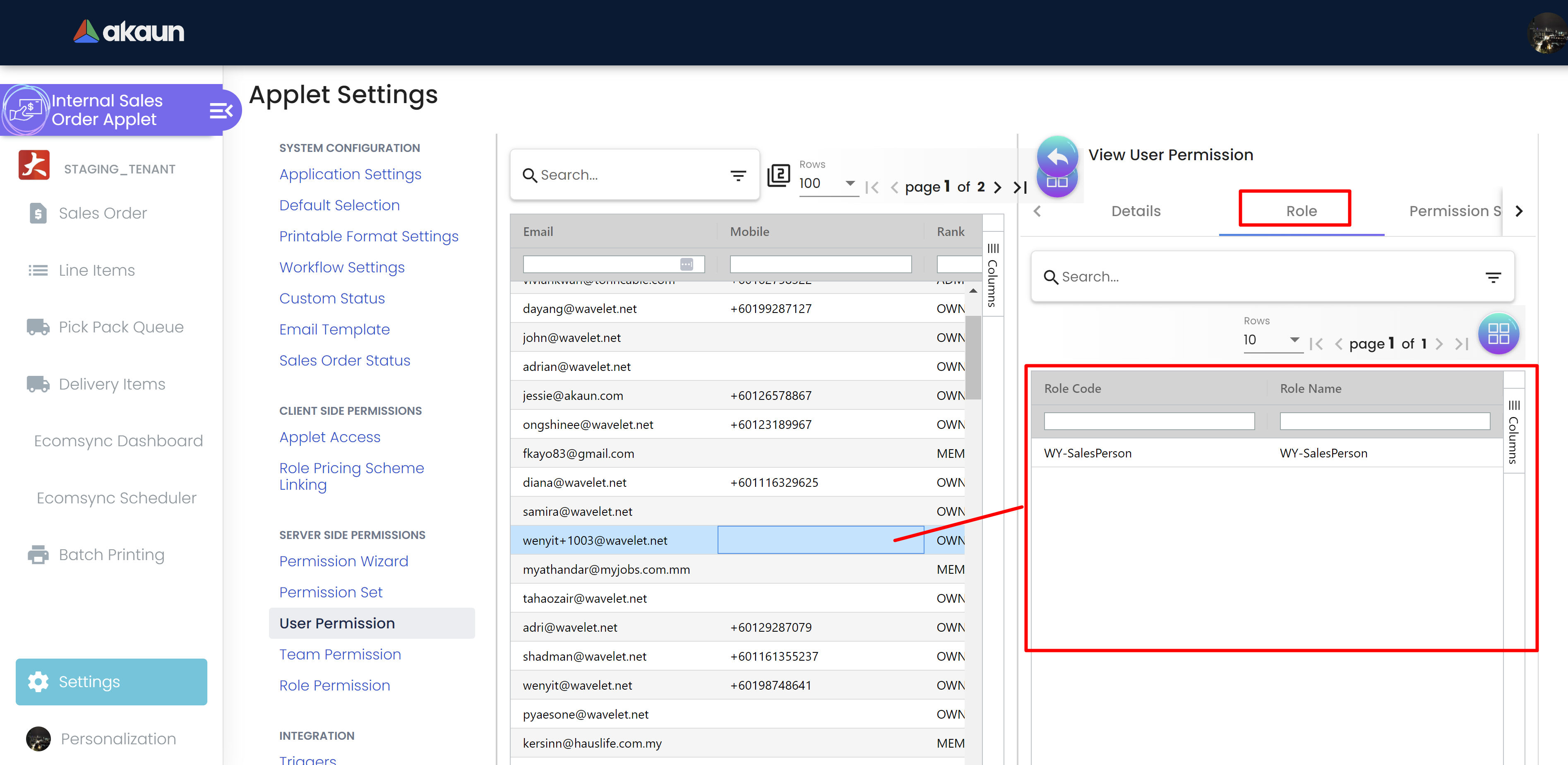Click the multi-page icon beside Rows
Image resolution: width=1568 pixels, height=765 pixels.
click(778, 176)
